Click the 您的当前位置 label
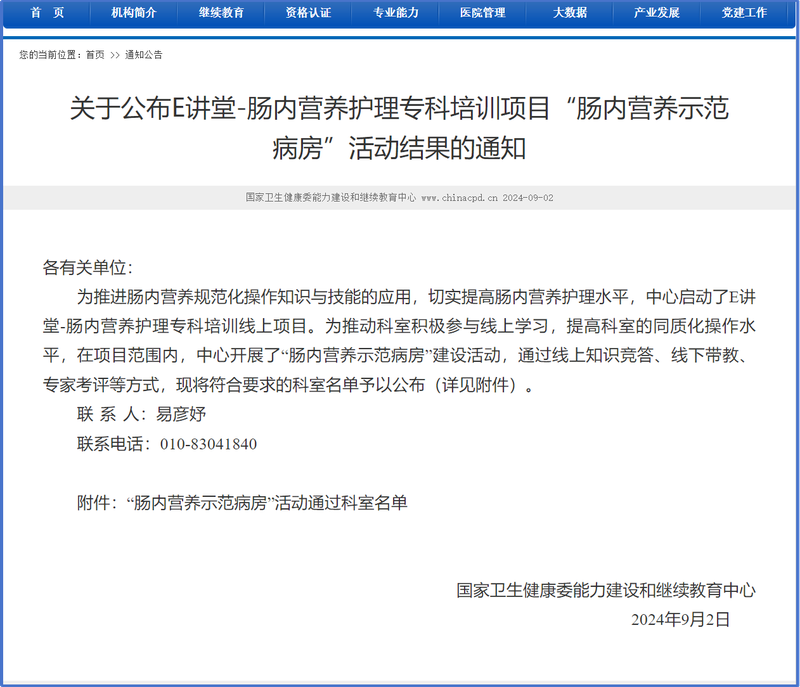 tap(48, 55)
